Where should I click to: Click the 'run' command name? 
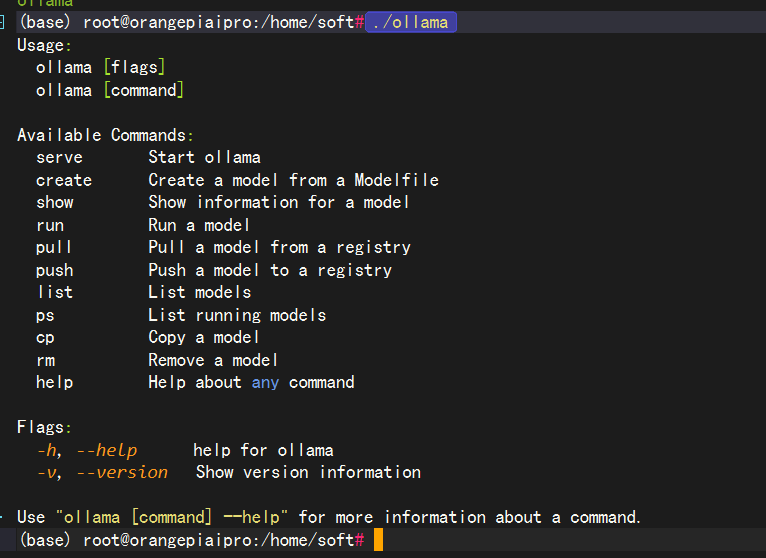[x=50, y=226]
